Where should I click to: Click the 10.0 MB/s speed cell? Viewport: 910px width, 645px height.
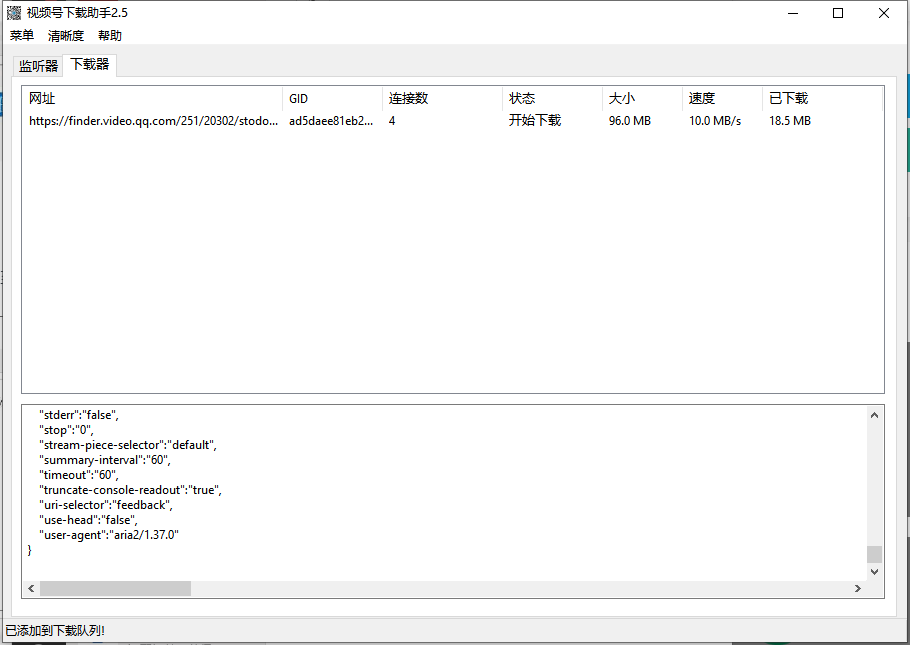(715, 121)
